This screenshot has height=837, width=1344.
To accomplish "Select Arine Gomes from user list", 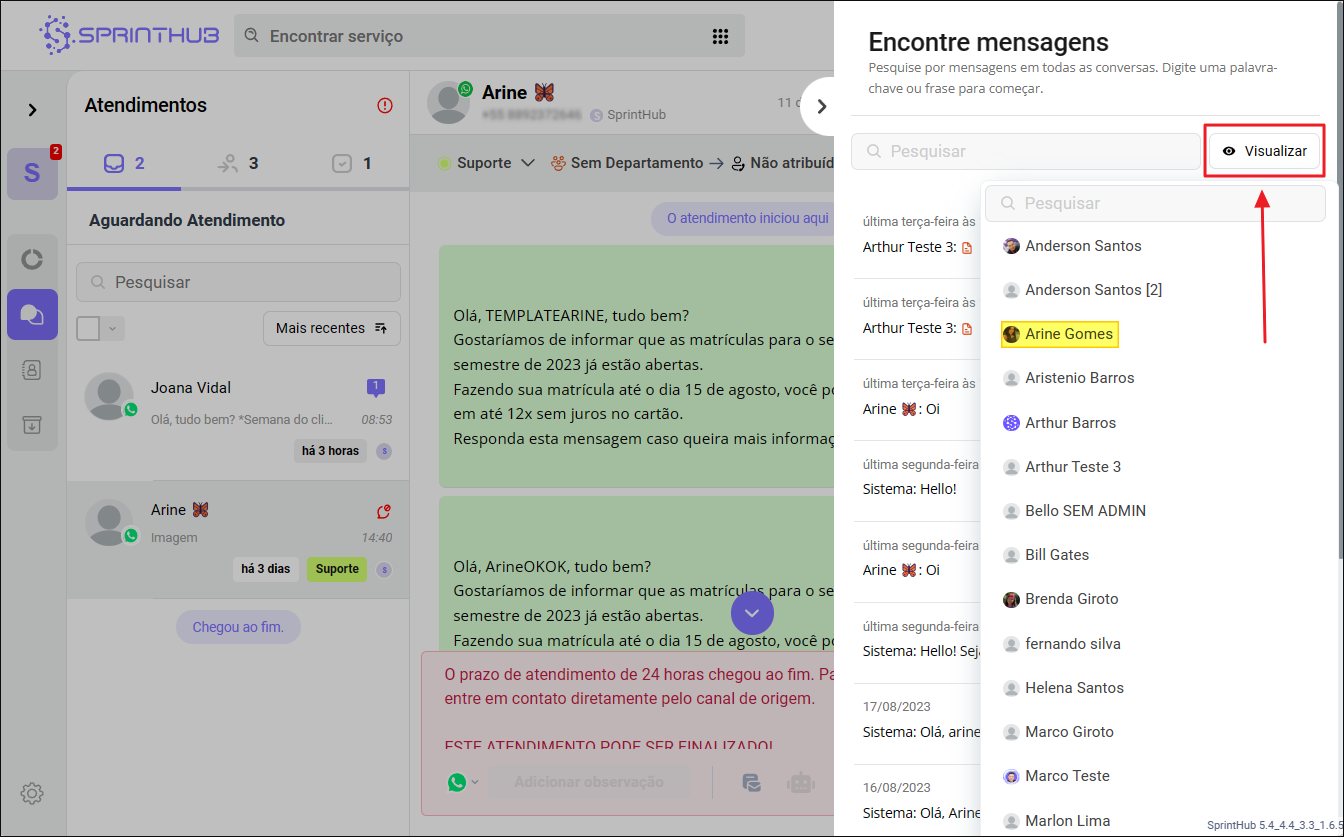I will tap(1068, 334).
